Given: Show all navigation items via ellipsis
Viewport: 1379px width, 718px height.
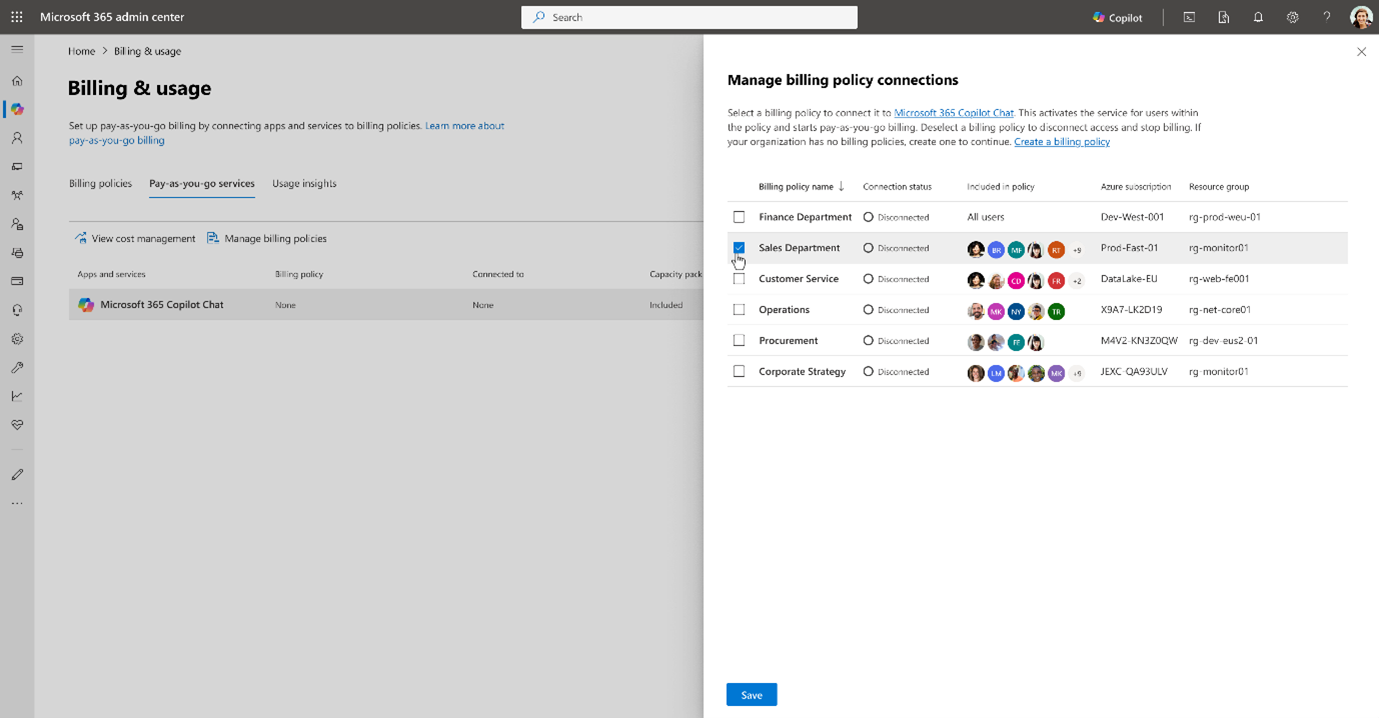Looking at the screenshot, I should click(x=17, y=504).
